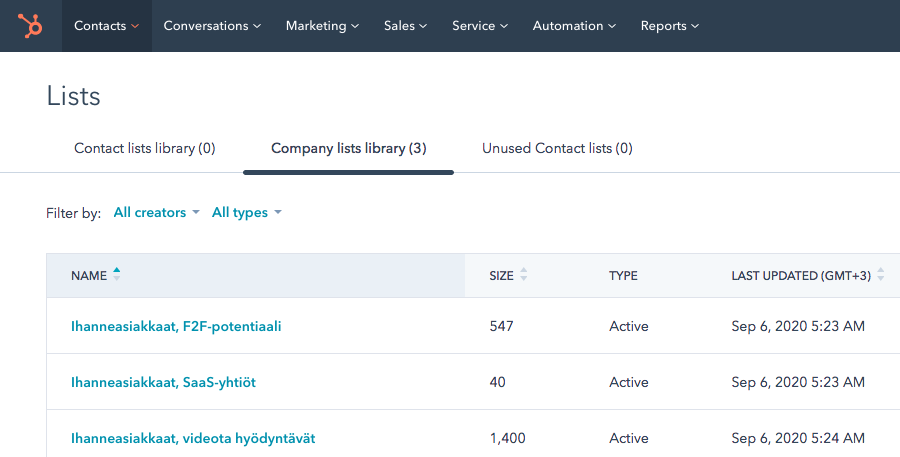Screen dimensions: 900x457
Task: Expand the Conversations menu
Action: click(212, 26)
